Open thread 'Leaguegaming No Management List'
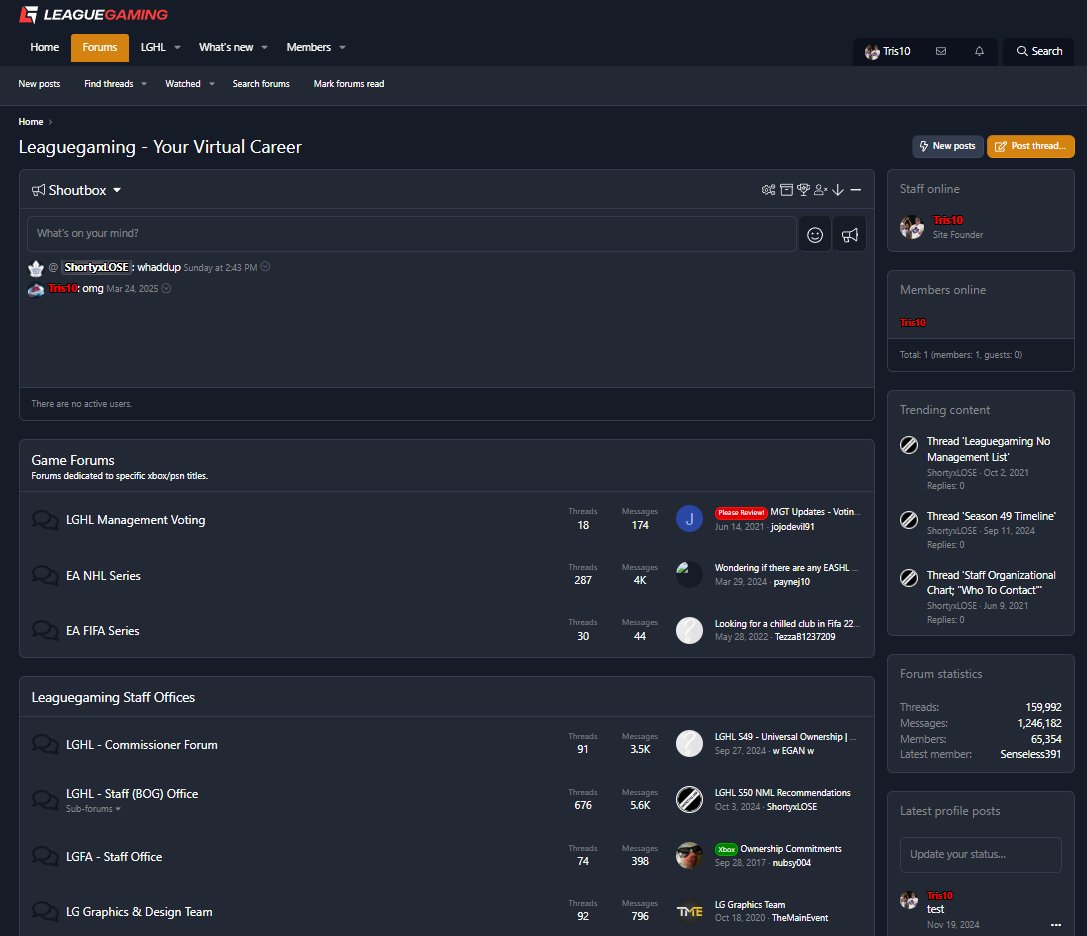The image size is (1087, 936). pyautogui.click(x=988, y=449)
